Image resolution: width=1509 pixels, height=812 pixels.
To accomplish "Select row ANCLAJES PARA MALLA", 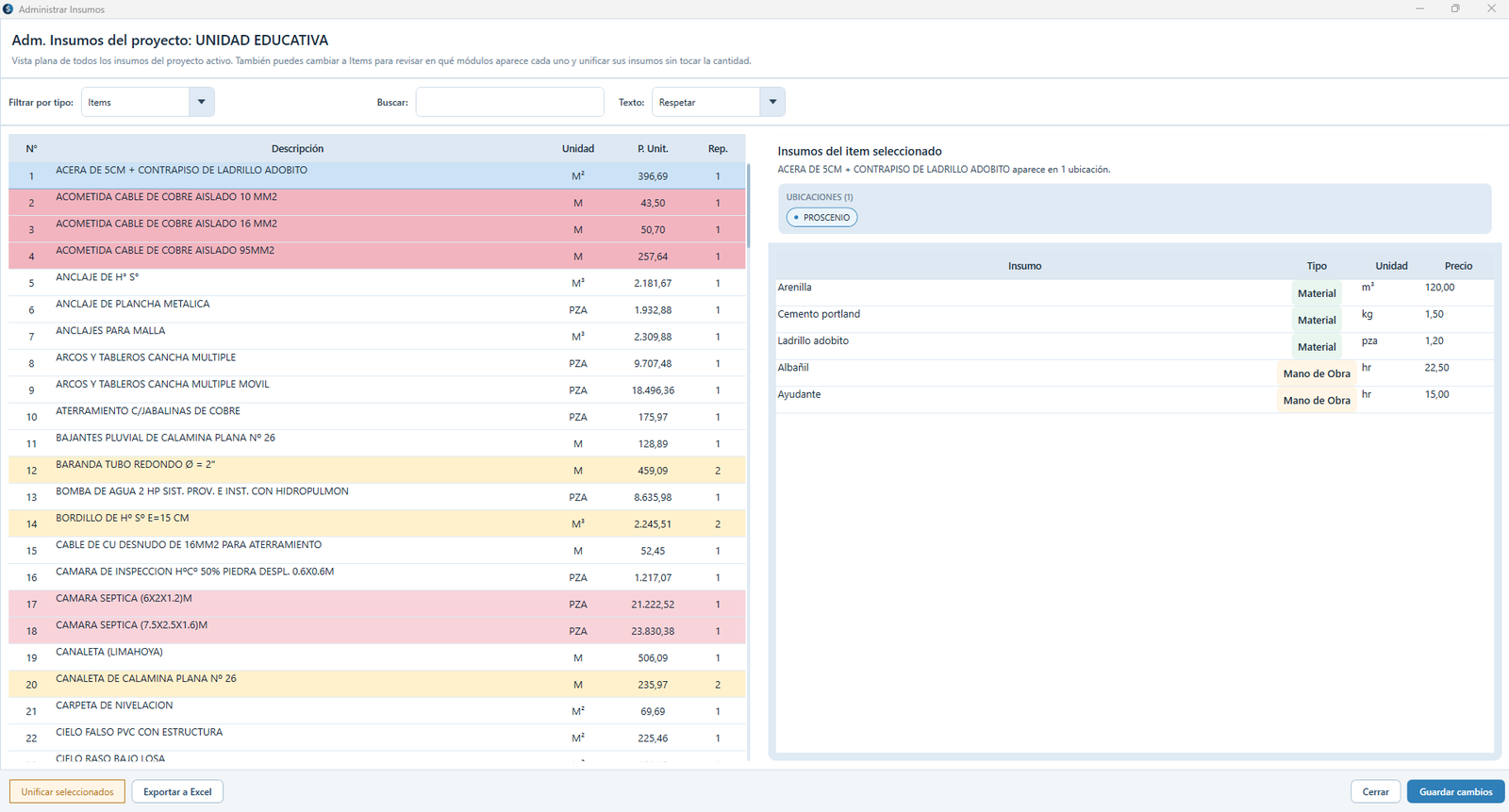I will click(x=377, y=336).
